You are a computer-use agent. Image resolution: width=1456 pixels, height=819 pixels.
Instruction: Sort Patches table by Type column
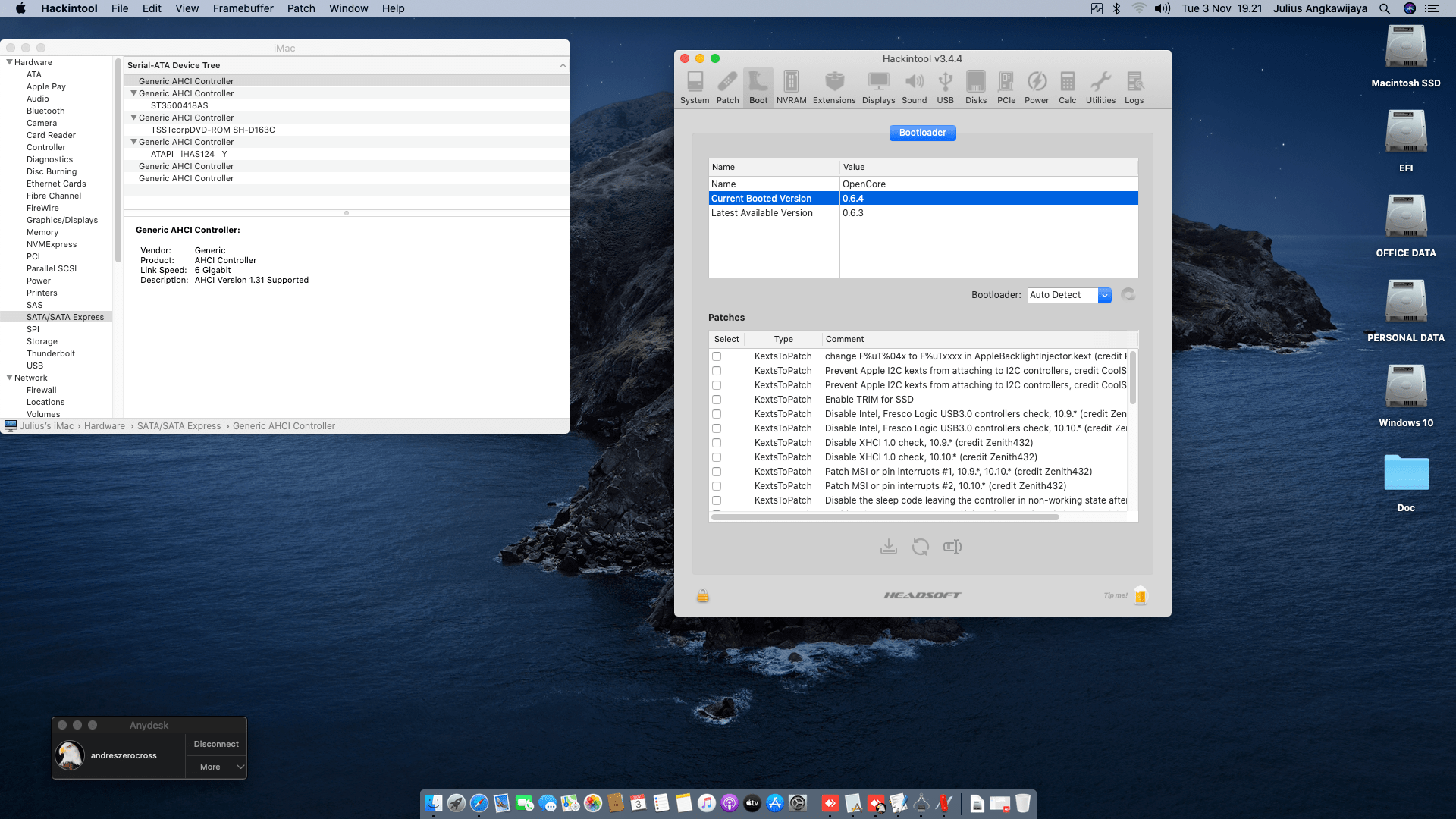pyautogui.click(x=783, y=339)
